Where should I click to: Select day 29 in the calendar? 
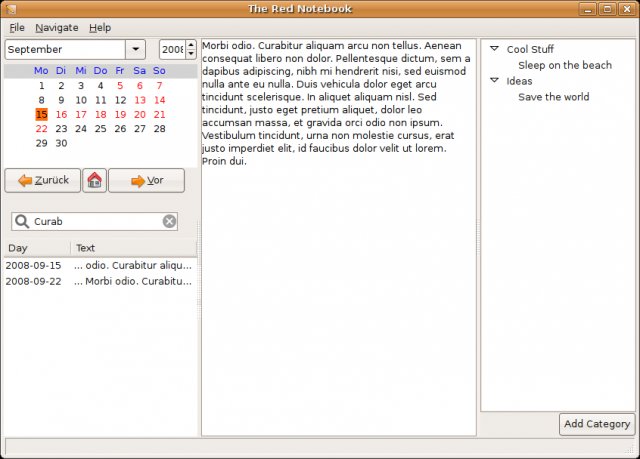click(x=42, y=143)
